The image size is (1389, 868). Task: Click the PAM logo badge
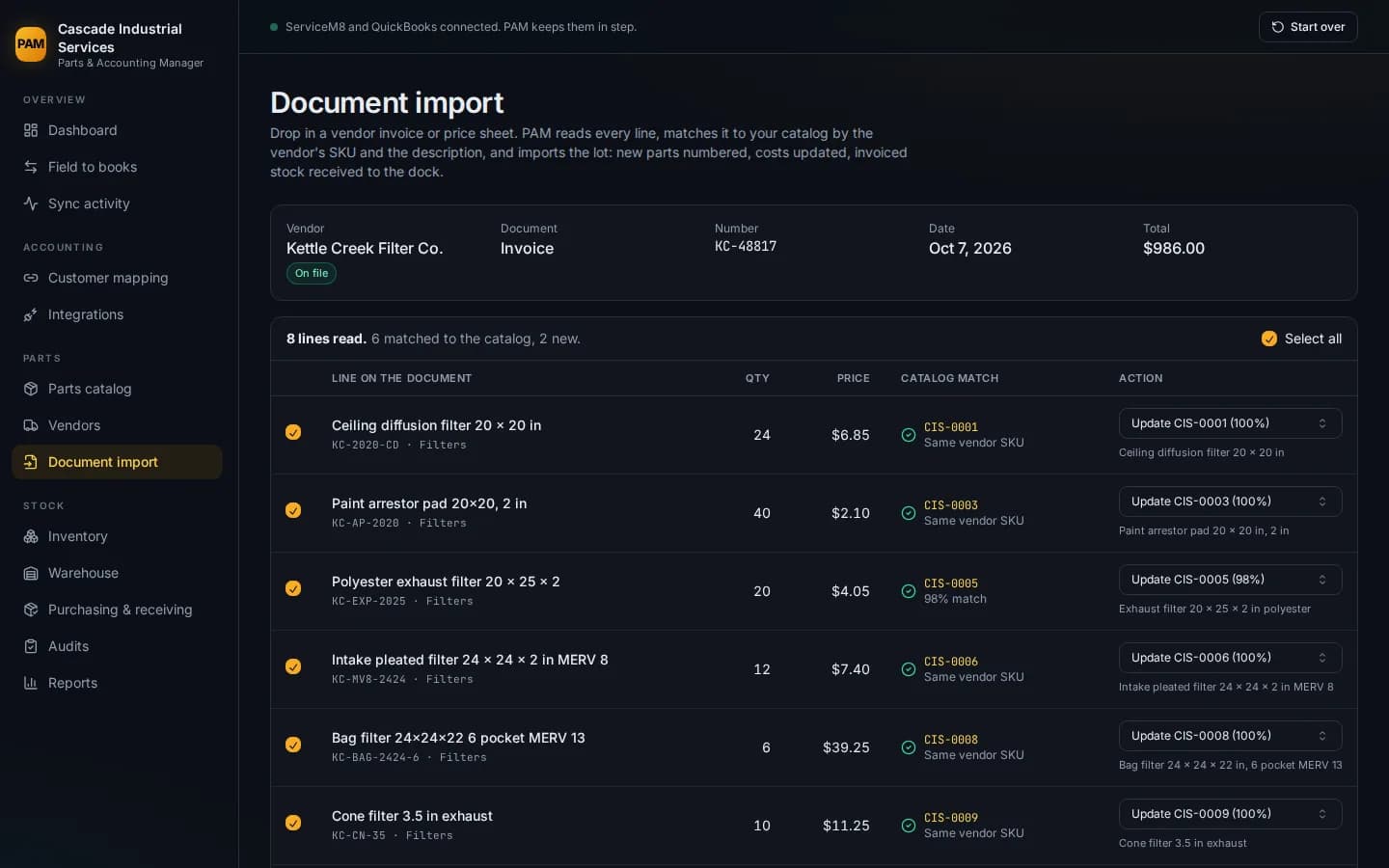click(31, 43)
